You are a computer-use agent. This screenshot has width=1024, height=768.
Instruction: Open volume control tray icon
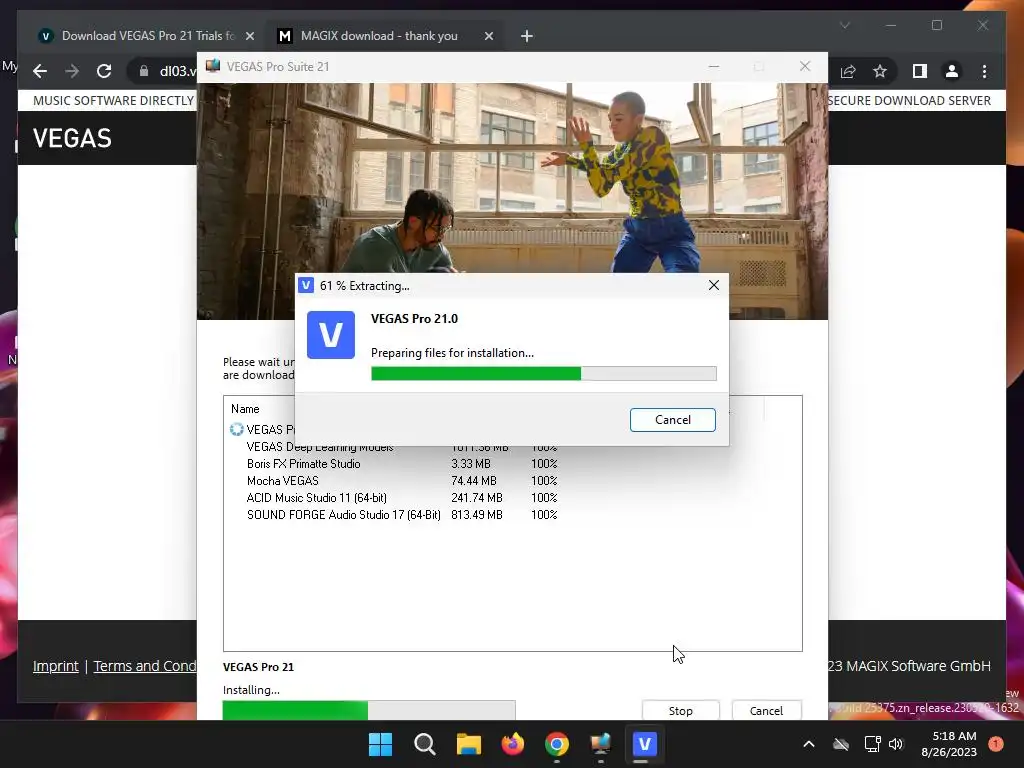point(895,744)
